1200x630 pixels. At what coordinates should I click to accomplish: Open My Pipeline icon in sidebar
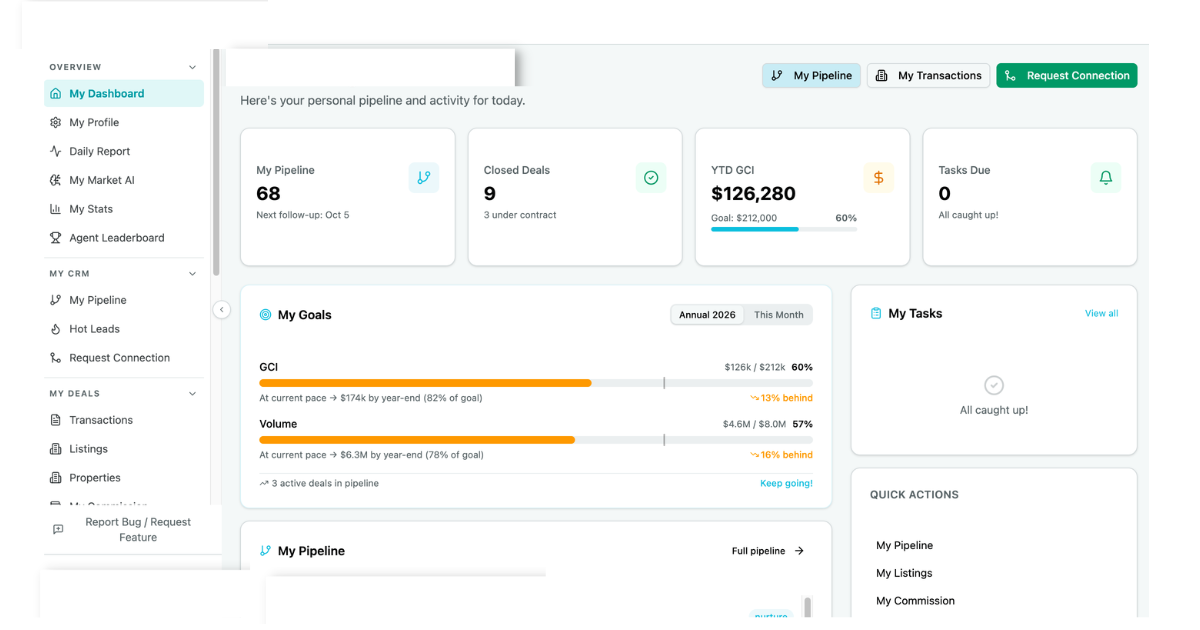(x=56, y=300)
